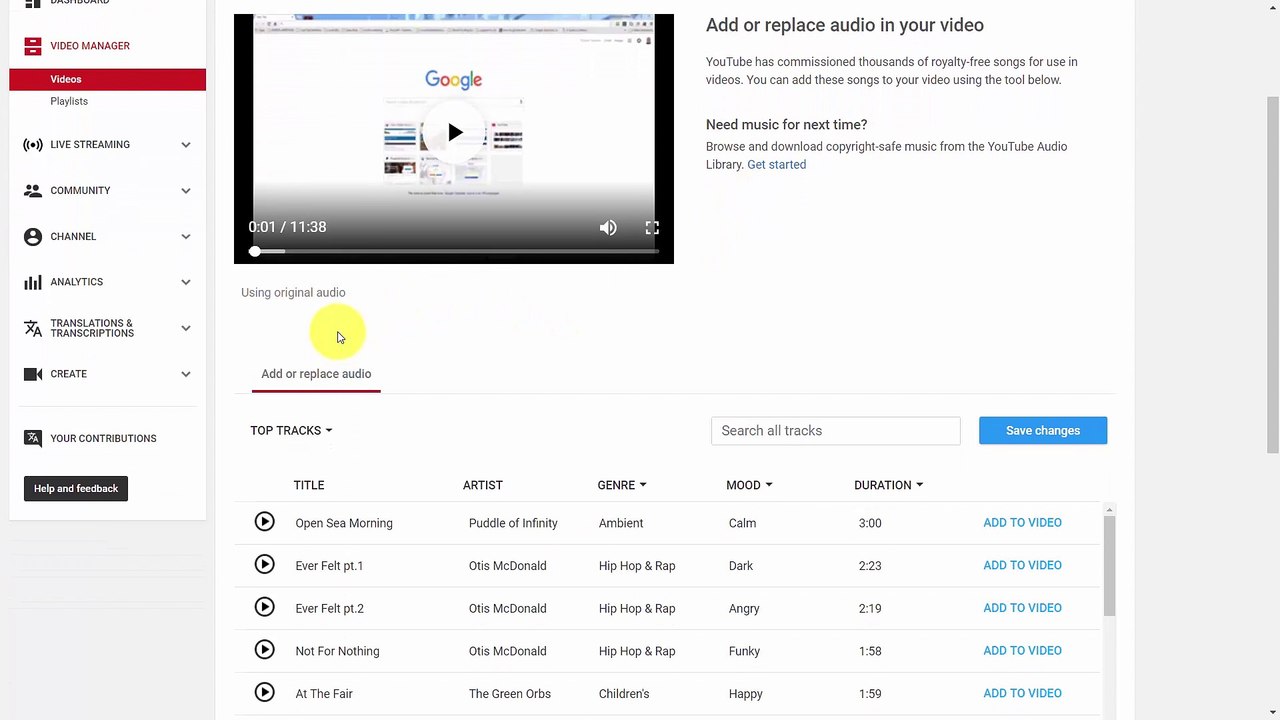Expand the Analytics section
1280x720 pixels.
coord(186,282)
